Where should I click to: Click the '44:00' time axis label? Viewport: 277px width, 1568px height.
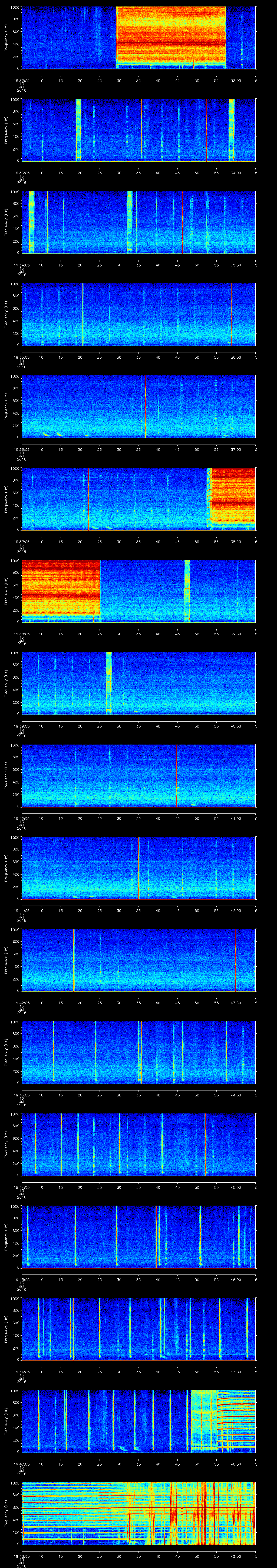236,1095
